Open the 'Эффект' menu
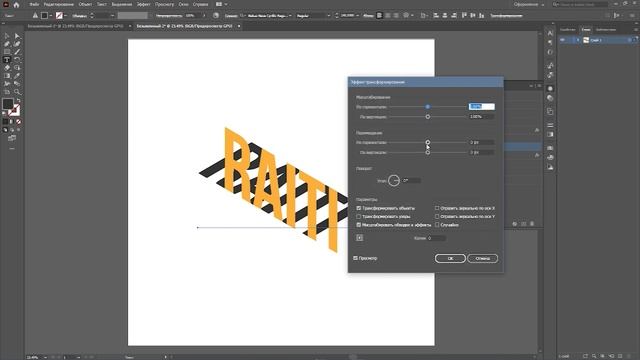Image resolution: width=640 pixels, height=360 pixels. coord(144,4)
